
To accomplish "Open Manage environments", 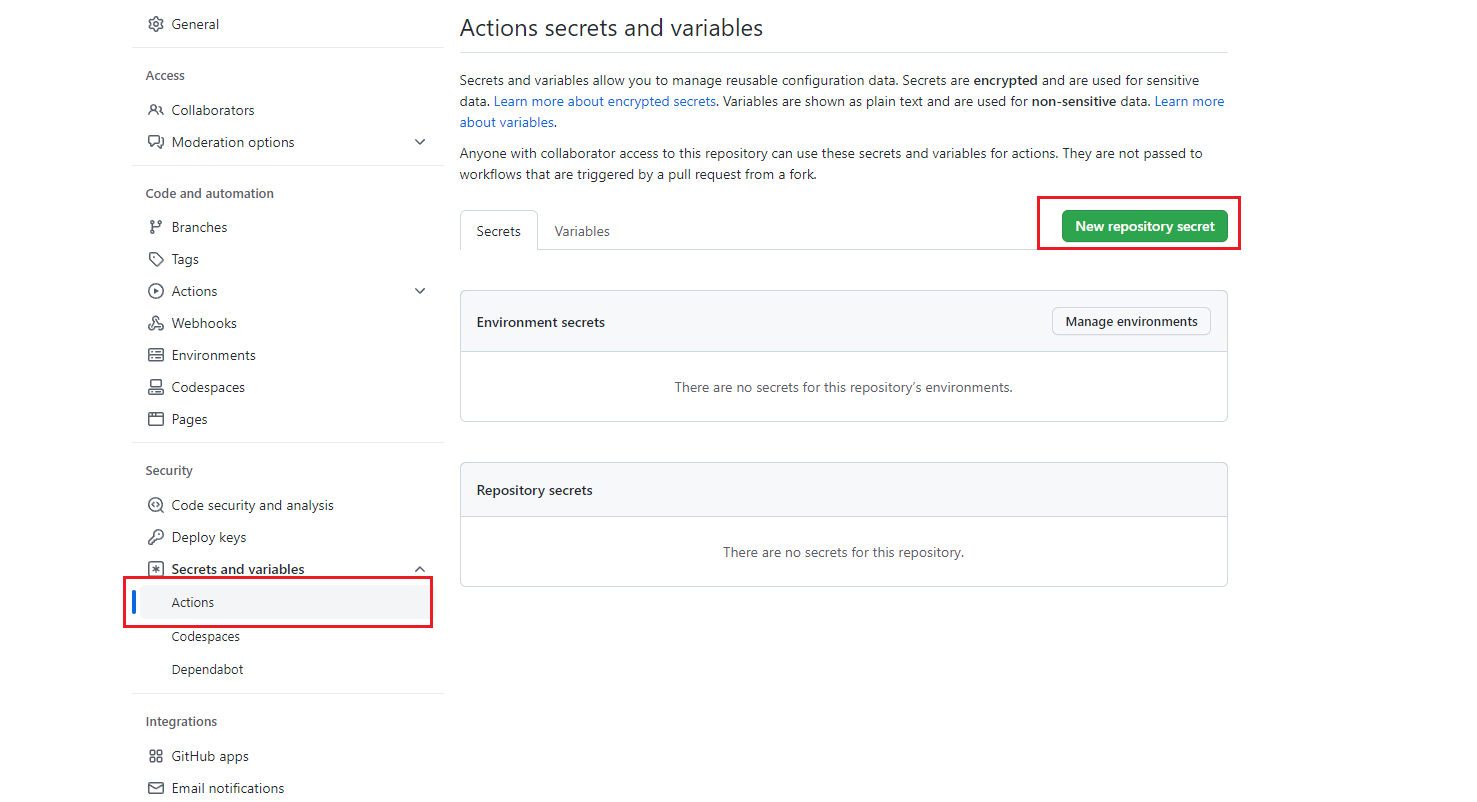I will coord(1131,321).
